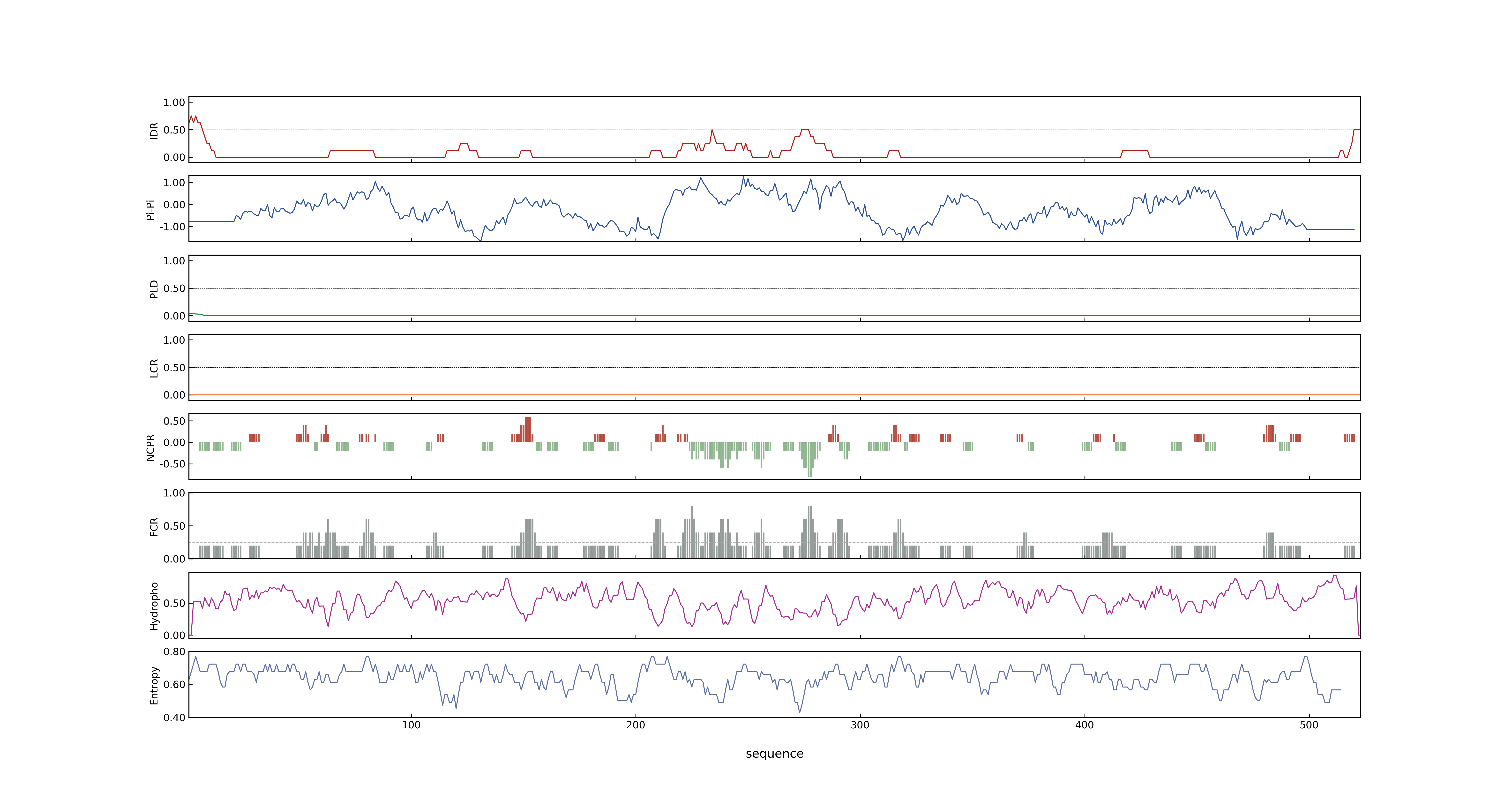Select the x-axis tick label 500
The height and width of the screenshot is (806, 1512).
point(1309,725)
